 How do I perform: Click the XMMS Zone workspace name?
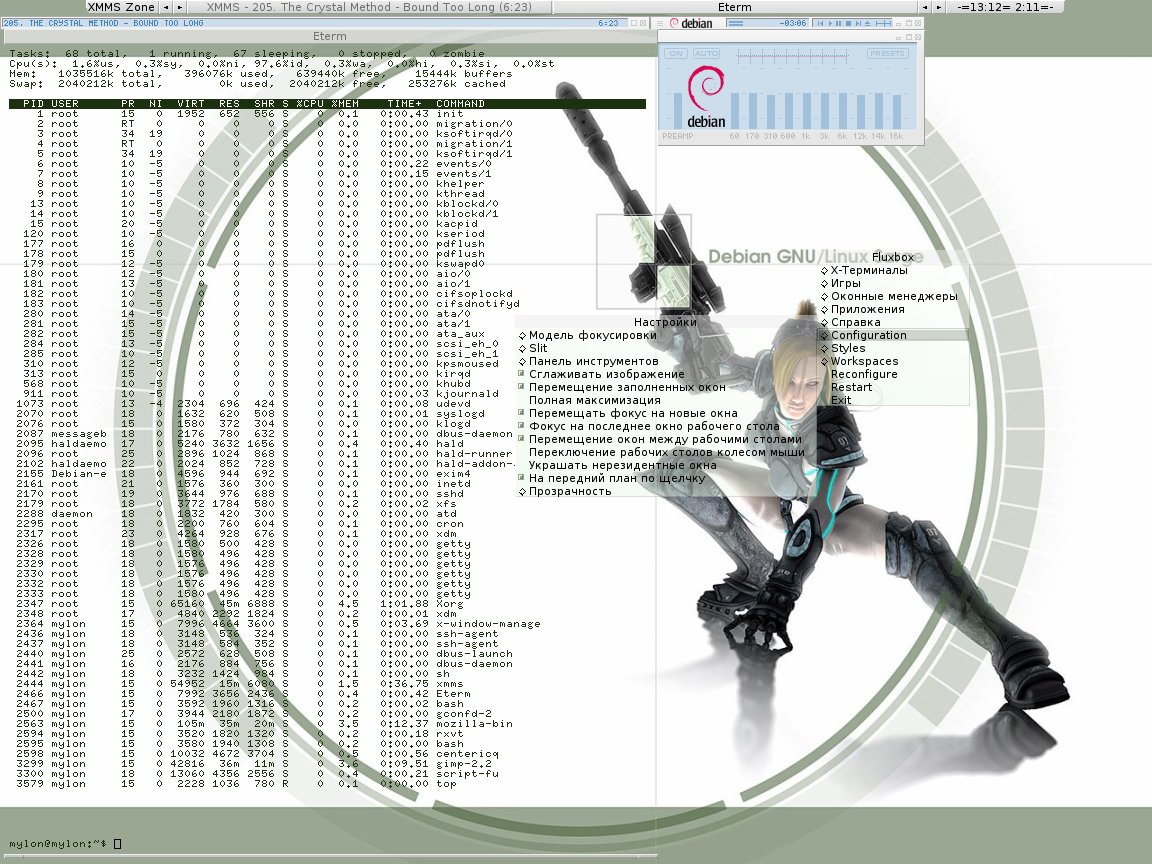point(121,7)
